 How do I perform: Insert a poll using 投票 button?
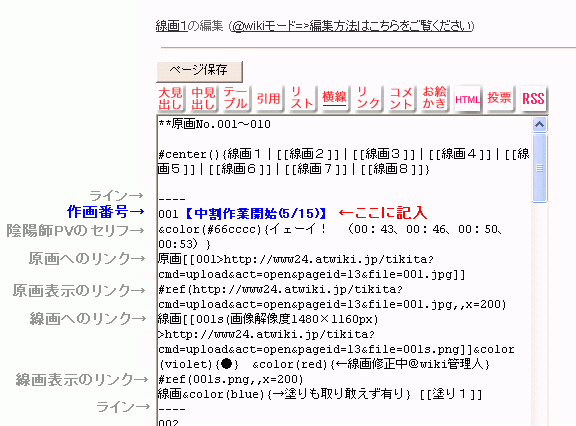click(x=500, y=98)
